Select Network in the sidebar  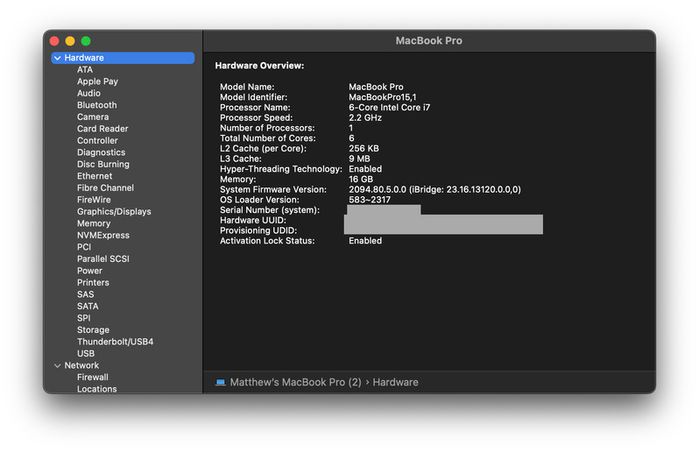click(x=82, y=365)
